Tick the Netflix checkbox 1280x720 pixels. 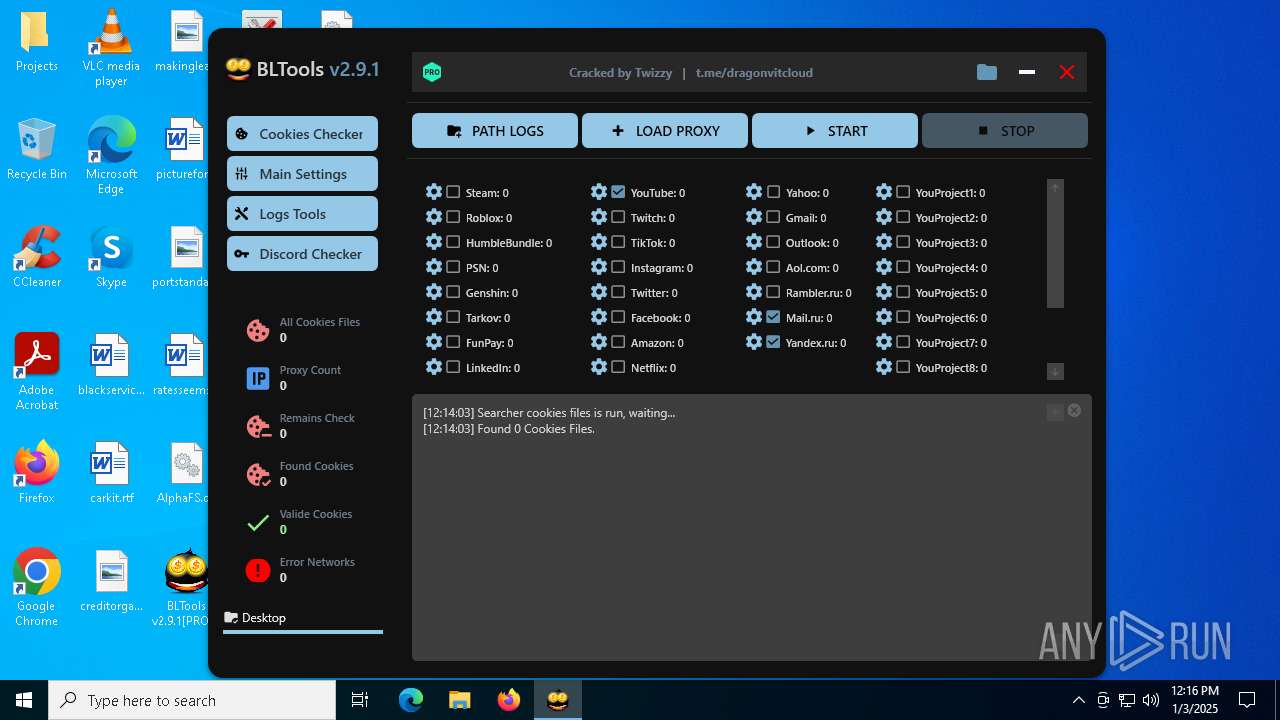[x=618, y=367]
